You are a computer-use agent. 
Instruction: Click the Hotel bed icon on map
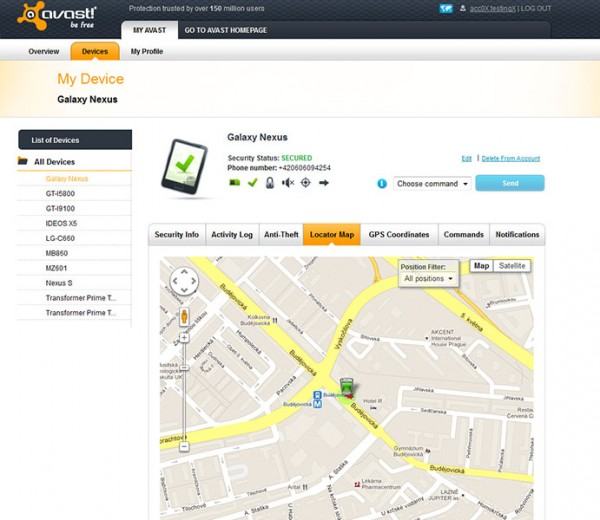373,408
